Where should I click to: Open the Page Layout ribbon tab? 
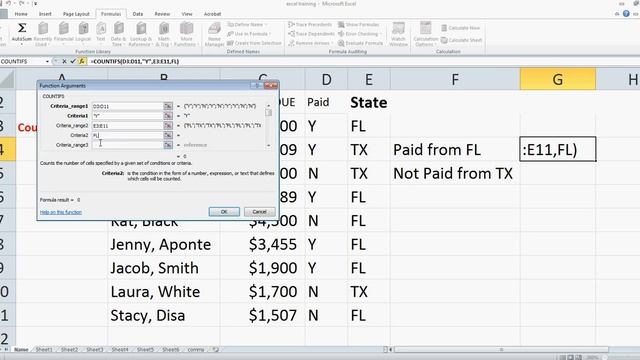(x=76, y=14)
